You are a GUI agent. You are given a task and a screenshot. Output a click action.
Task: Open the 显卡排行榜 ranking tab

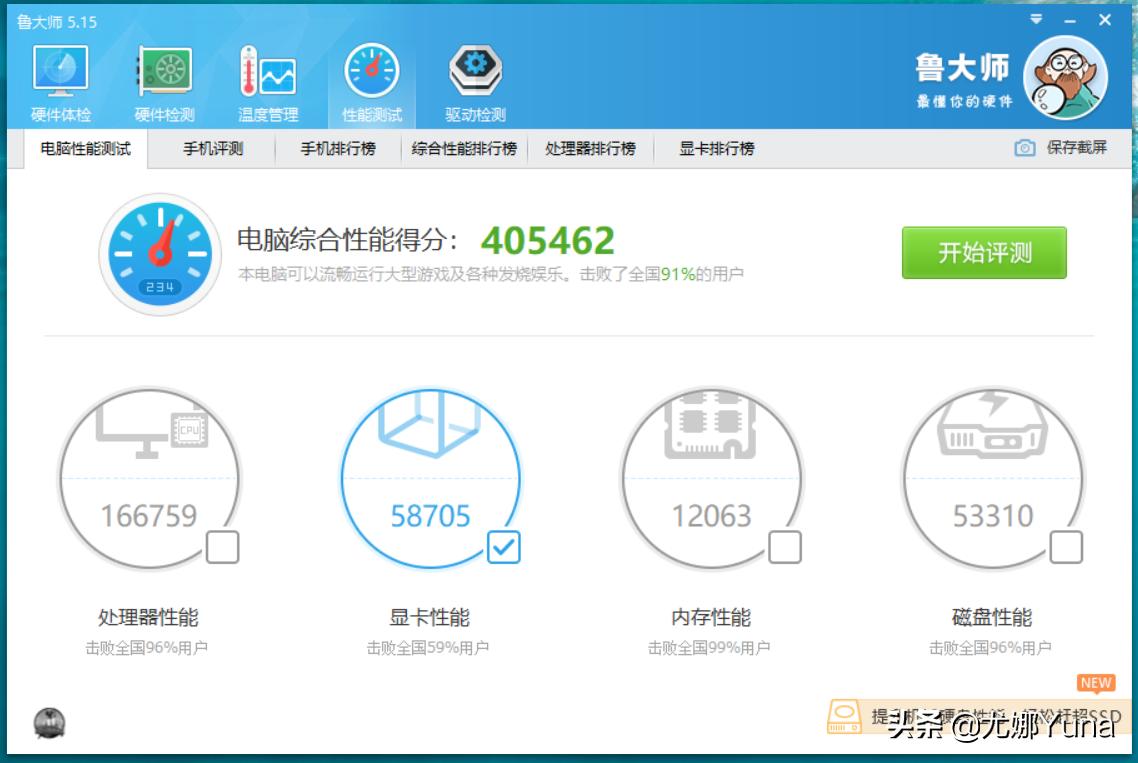tap(719, 148)
